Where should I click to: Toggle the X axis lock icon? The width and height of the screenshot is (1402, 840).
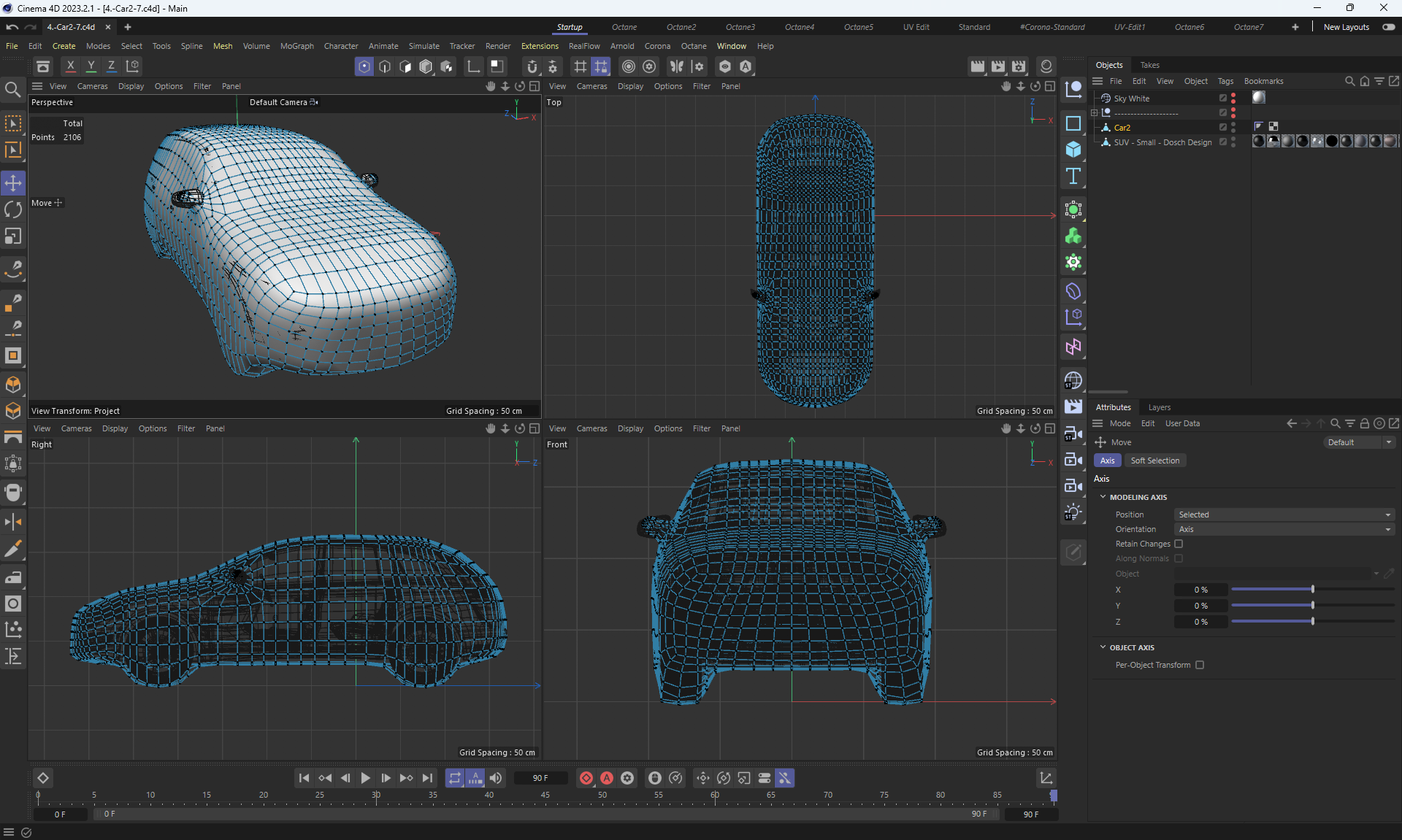click(70, 66)
